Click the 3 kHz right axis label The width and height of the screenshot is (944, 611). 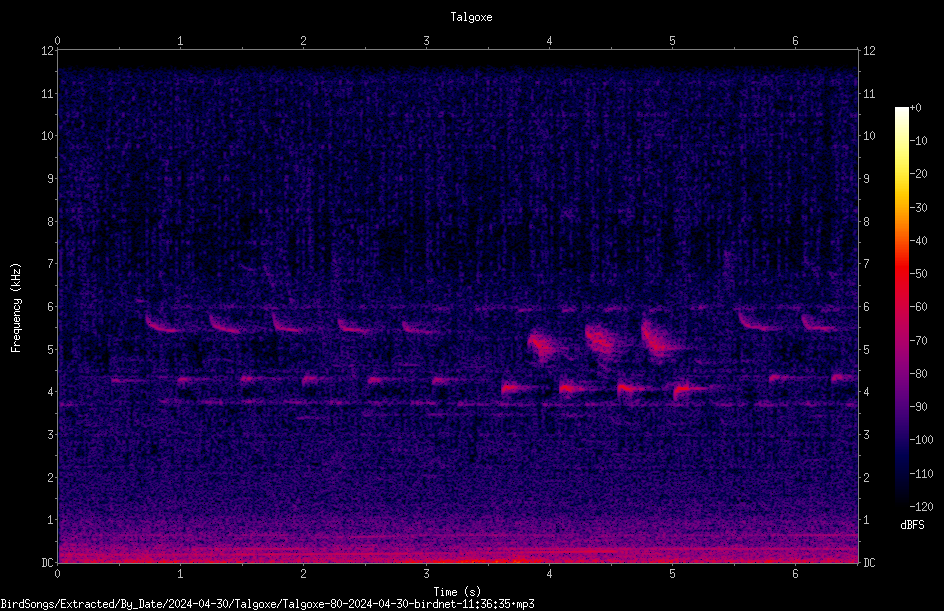[x=867, y=435]
